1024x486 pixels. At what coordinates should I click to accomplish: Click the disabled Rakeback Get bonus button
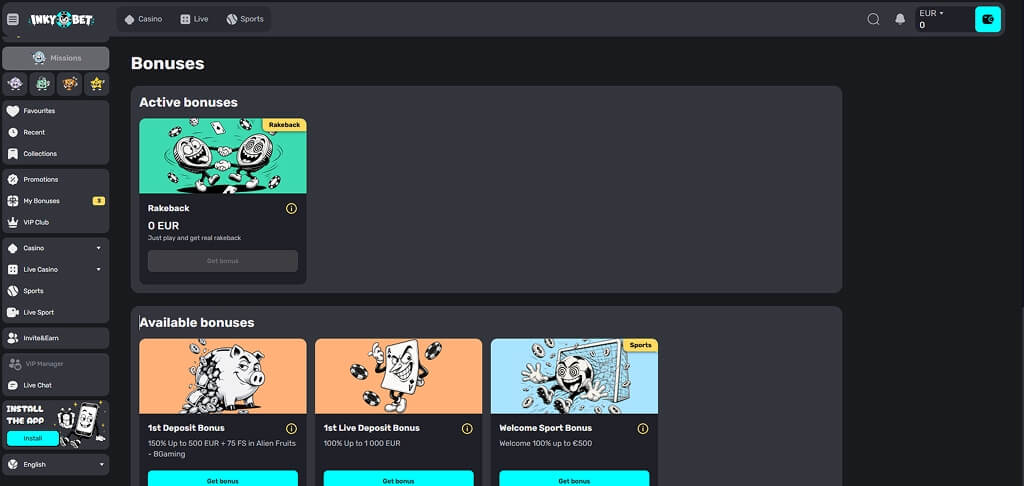223,261
